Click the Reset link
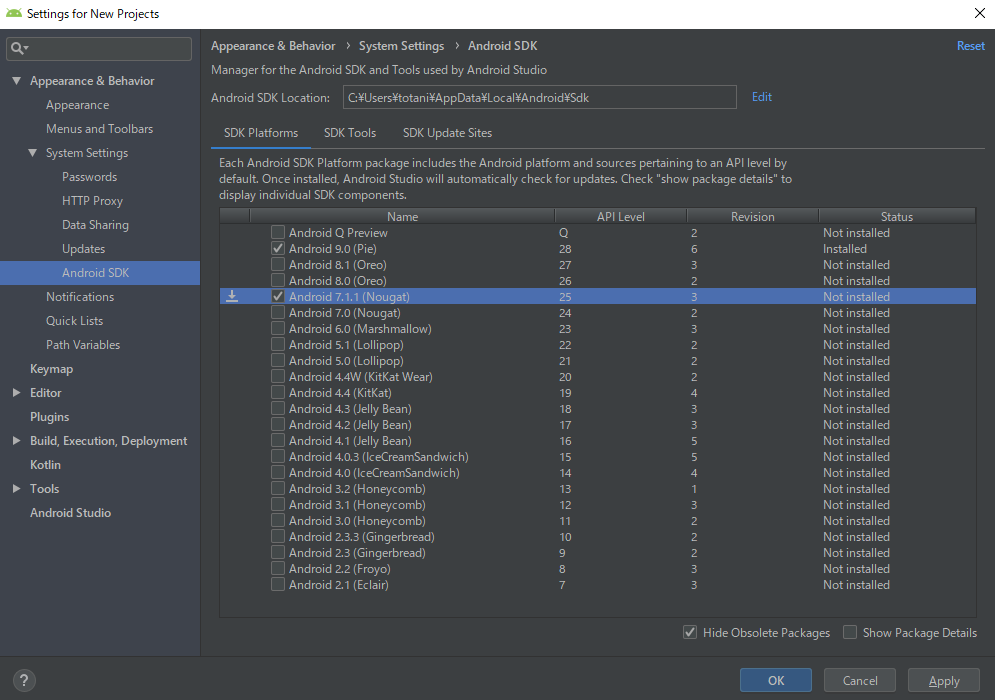Viewport: 995px width, 700px height. pos(970,46)
